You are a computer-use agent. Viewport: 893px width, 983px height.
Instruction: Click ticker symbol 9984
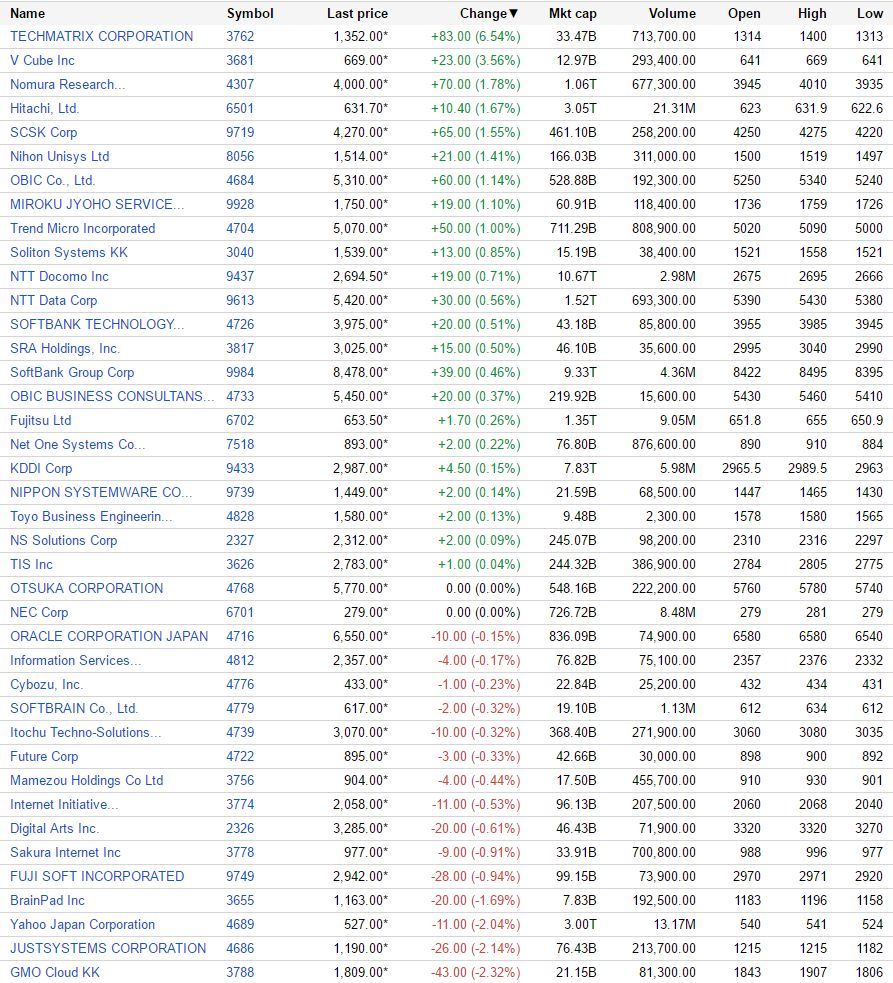pyautogui.click(x=240, y=372)
